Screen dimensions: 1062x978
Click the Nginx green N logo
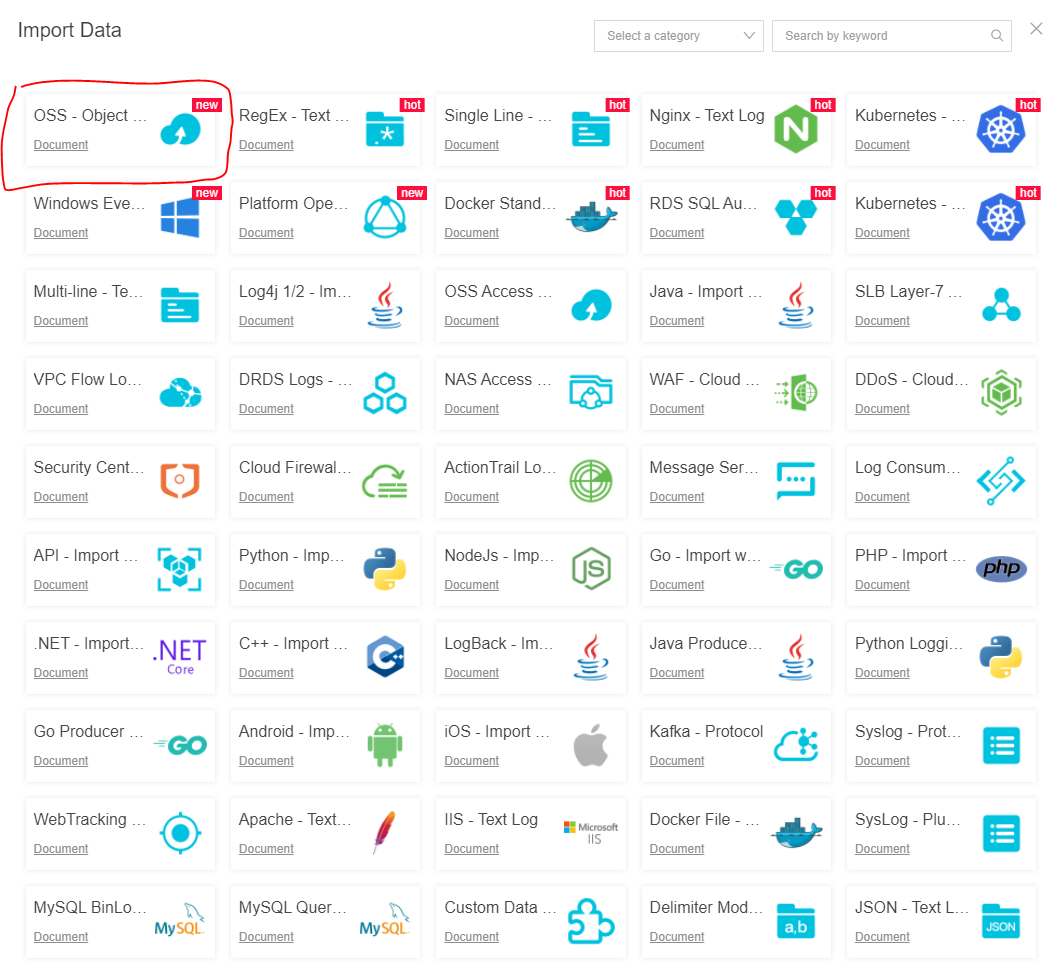click(x=796, y=129)
